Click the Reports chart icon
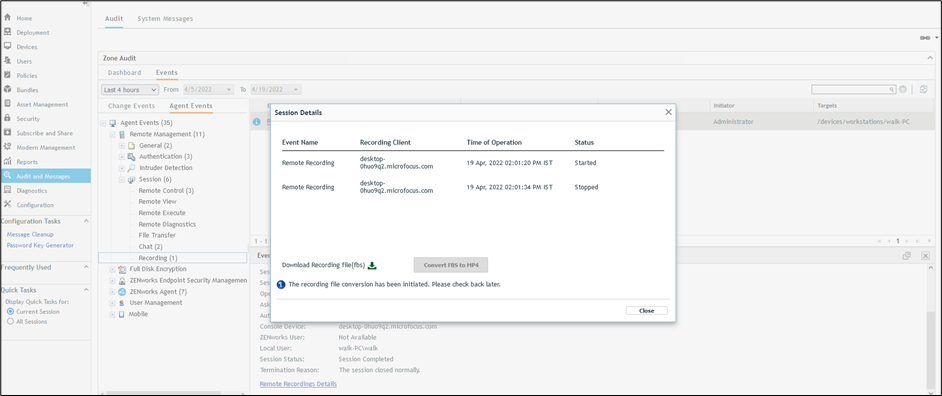This screenshot has height=396, width=942. click(7, 161)
